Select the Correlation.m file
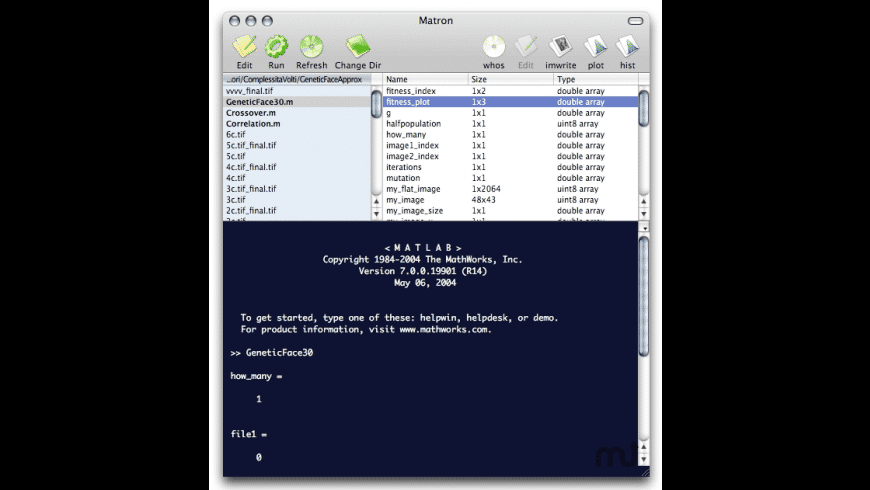 (297, 124)
